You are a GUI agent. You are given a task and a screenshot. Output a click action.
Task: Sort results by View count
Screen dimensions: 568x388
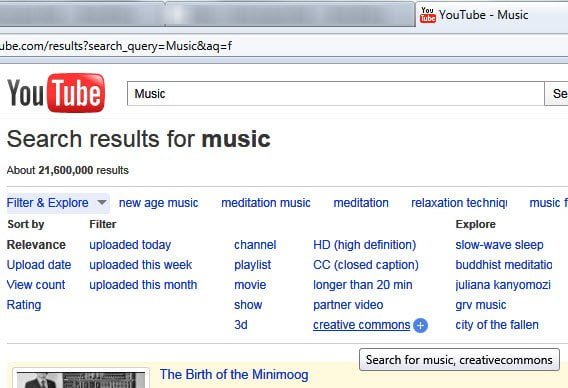tap(36, 285)
